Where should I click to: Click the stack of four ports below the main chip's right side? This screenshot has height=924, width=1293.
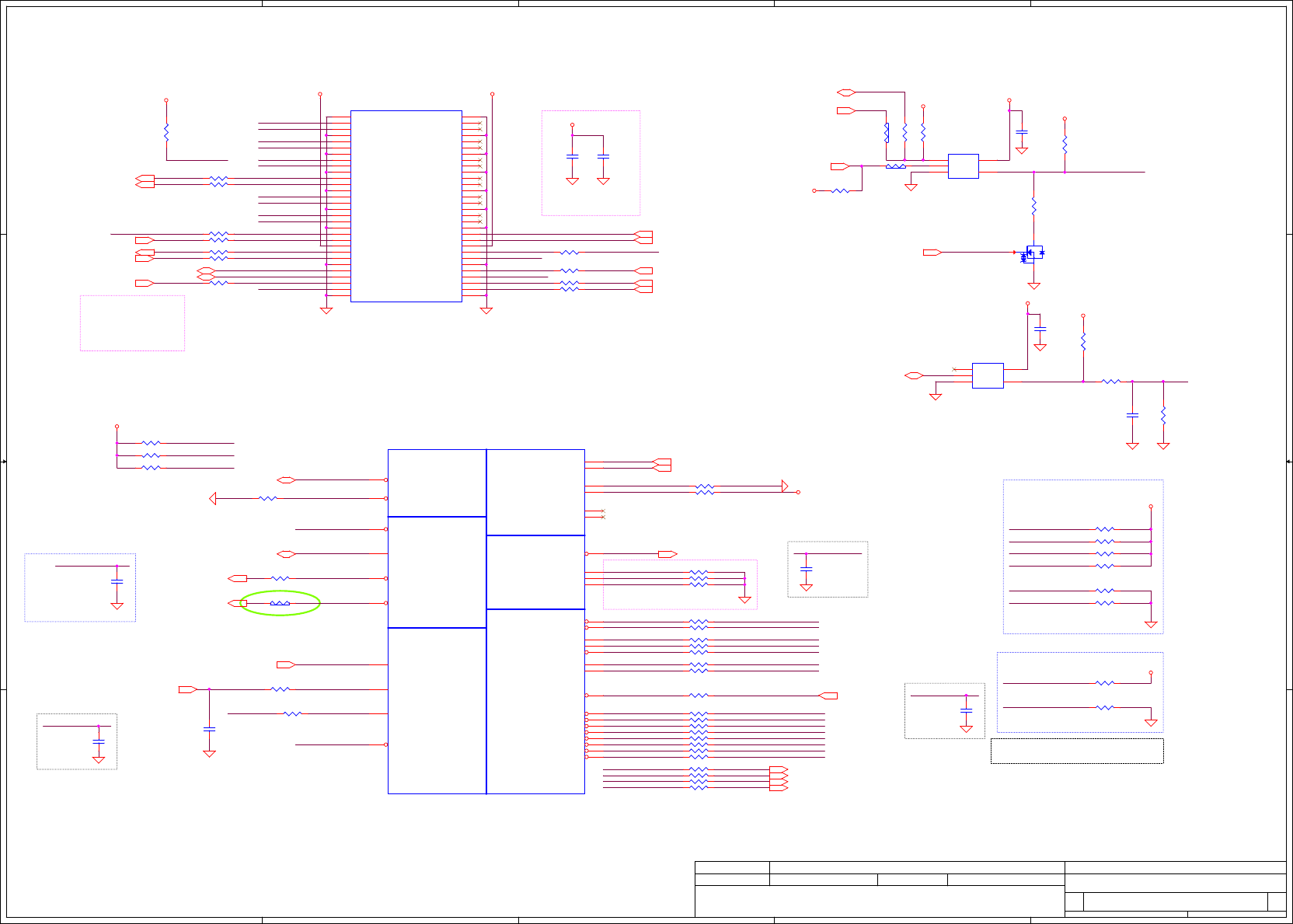(x=779, y=779)
